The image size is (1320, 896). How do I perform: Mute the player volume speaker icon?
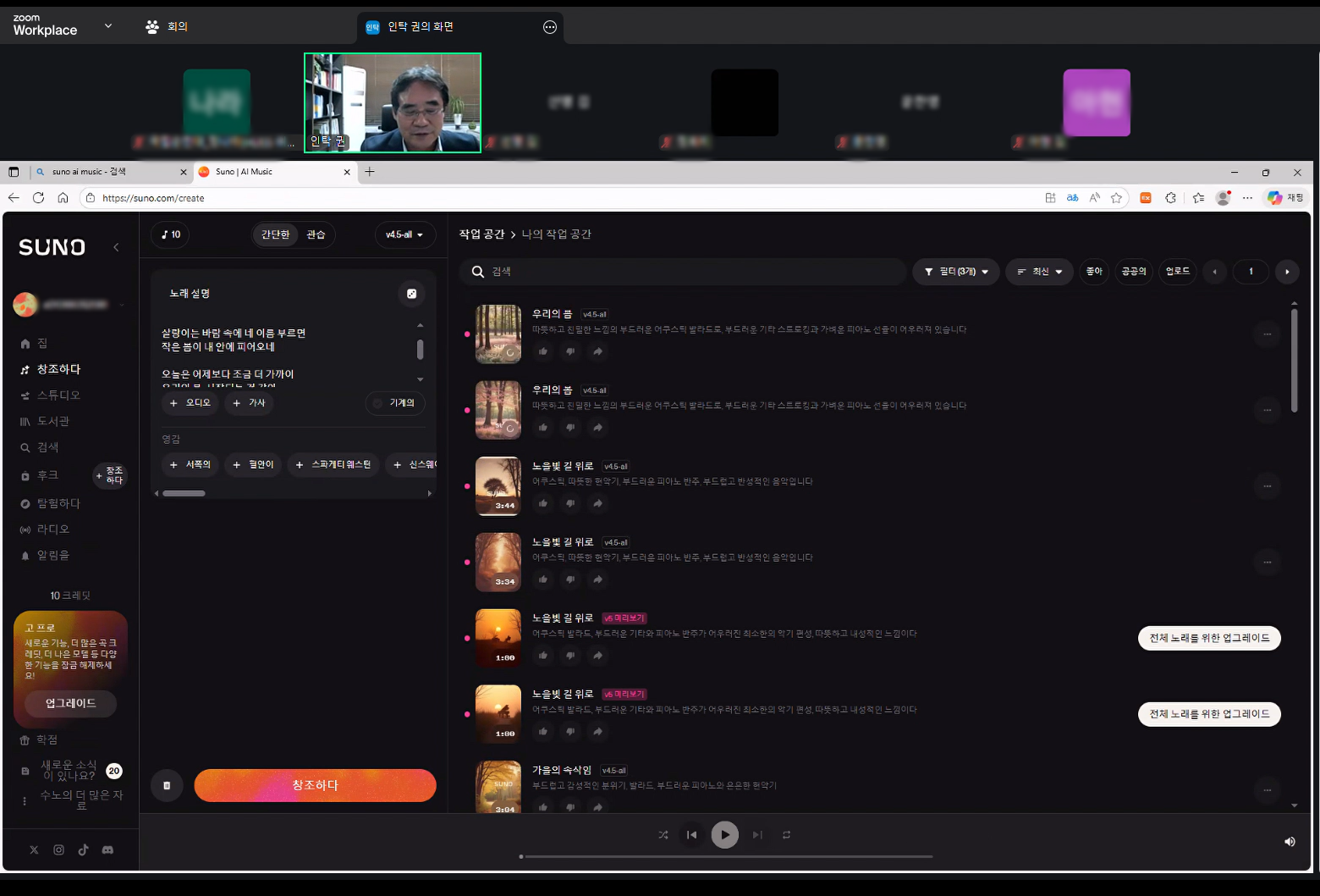[1290, 842]
